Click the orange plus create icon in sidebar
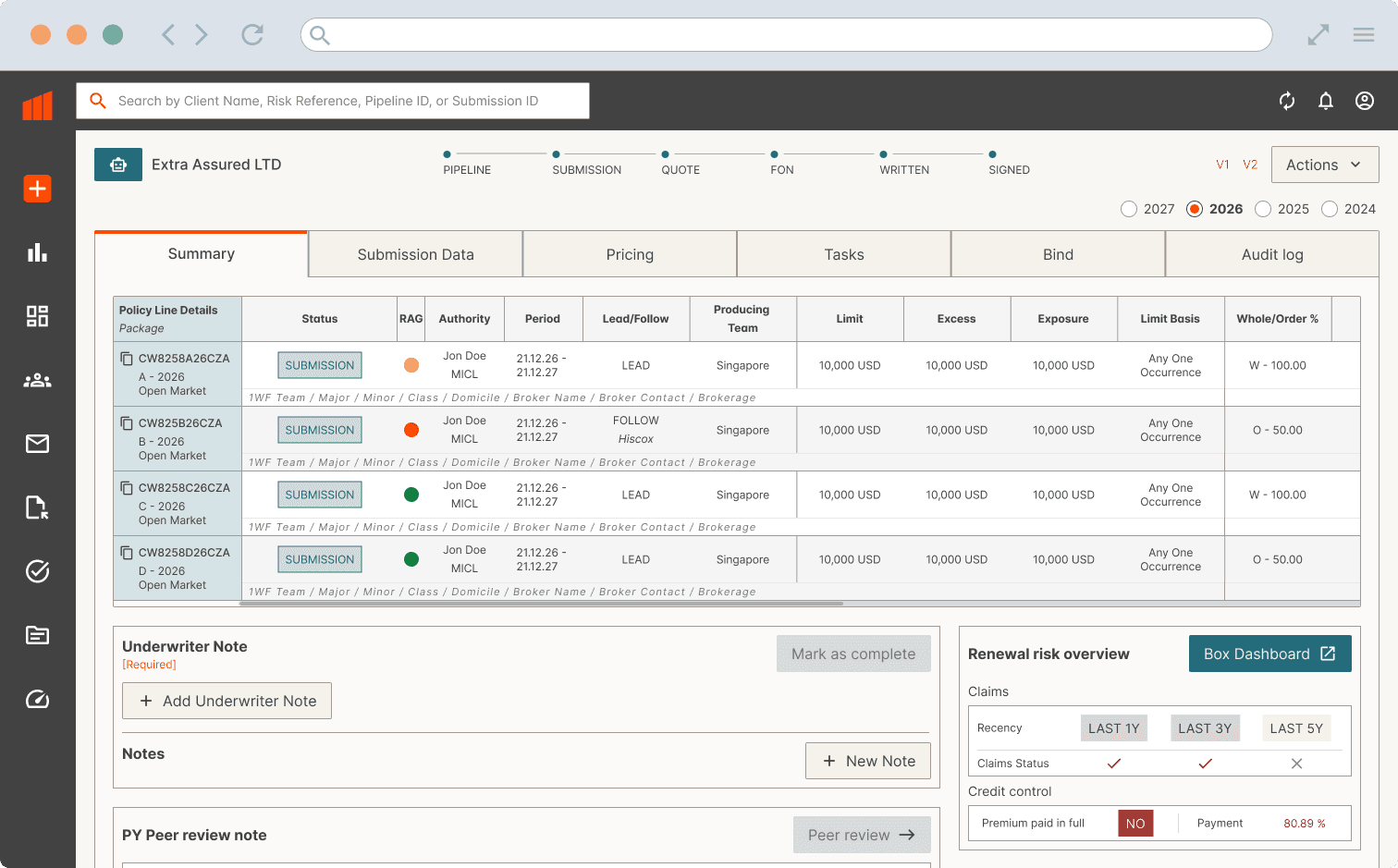This screenshot has width=1398, height=868. click(37, 189)
